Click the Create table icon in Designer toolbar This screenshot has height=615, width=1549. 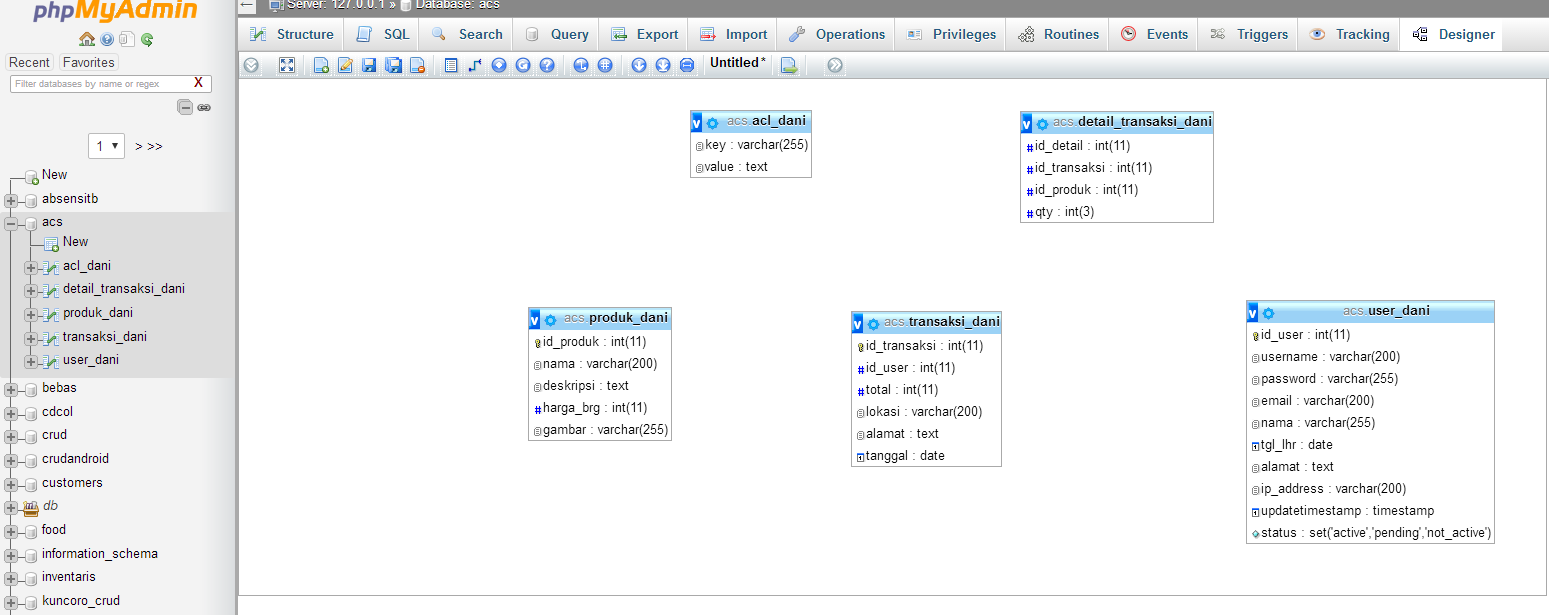click(453, 64)
